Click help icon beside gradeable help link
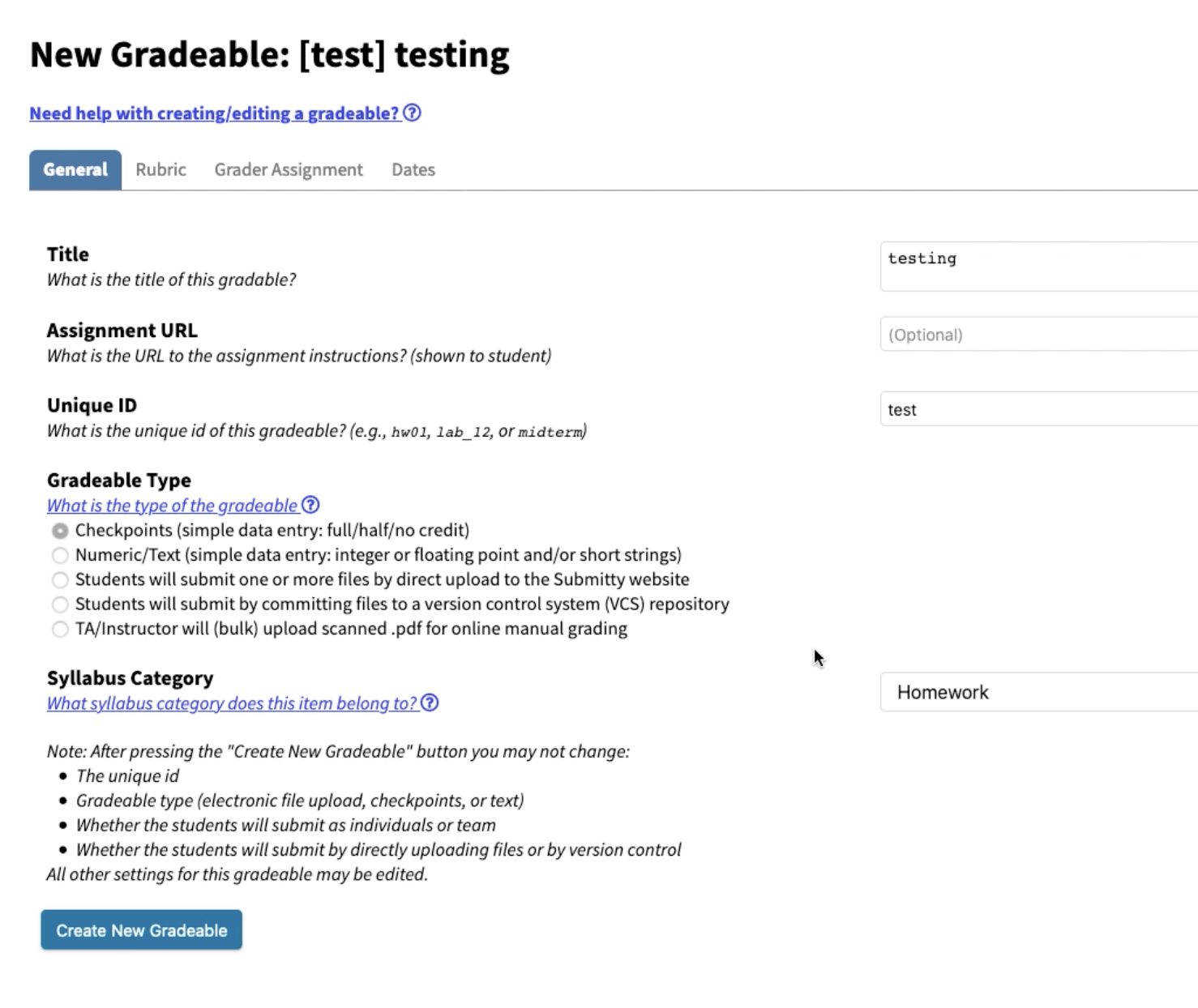The height and width of the screenshot is (1008, 1198). pos(412,113)
